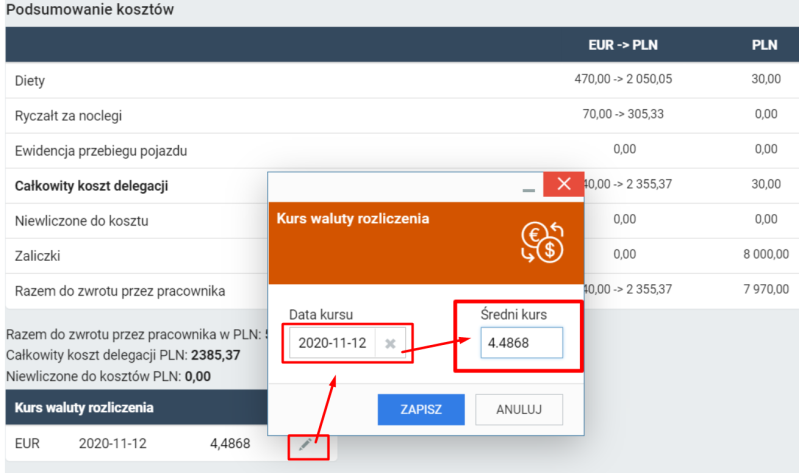Click the Zaliczki PLN value 8 000,00

tap(766, 254)
